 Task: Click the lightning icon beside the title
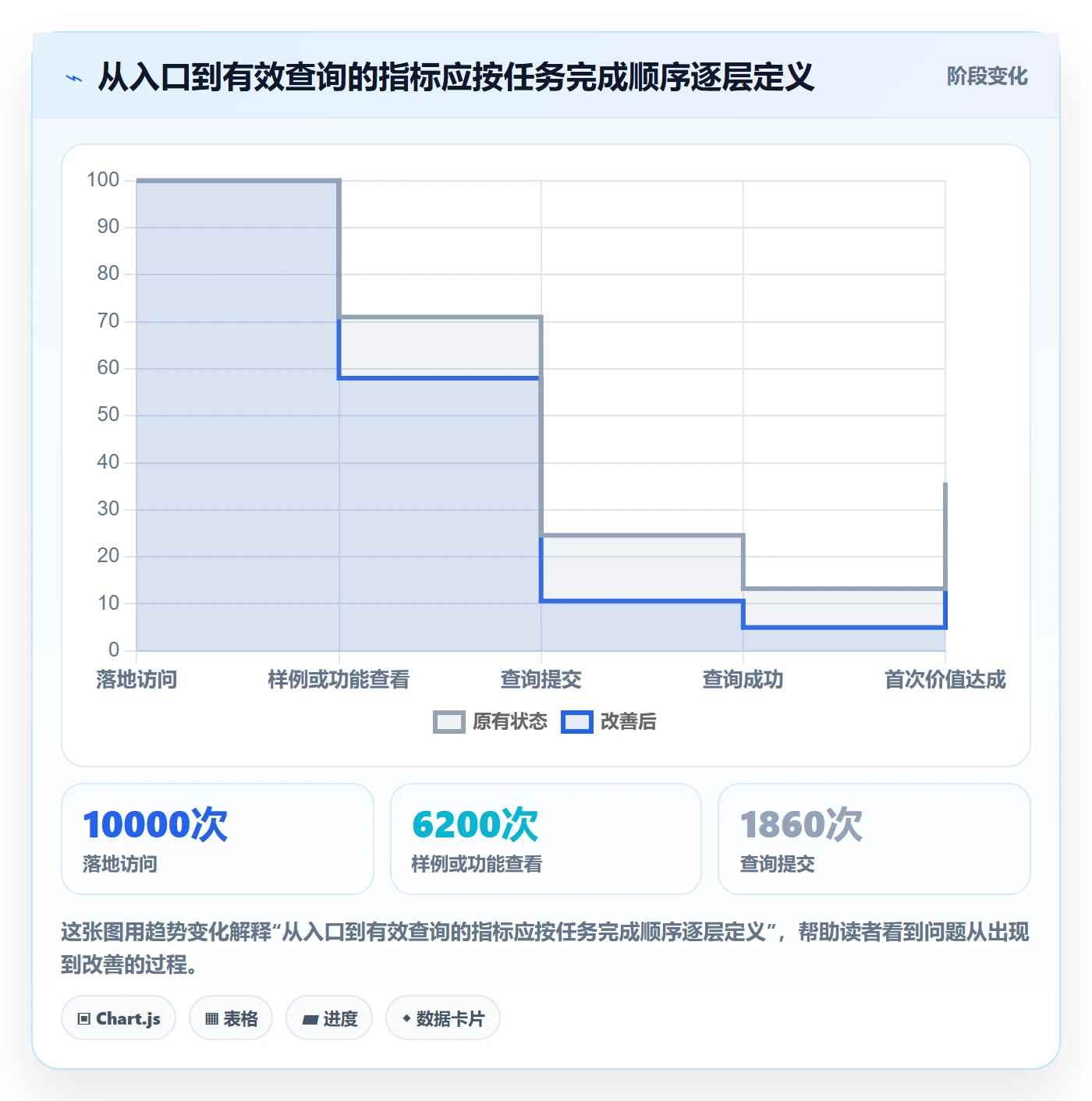(x=74, y=78)
